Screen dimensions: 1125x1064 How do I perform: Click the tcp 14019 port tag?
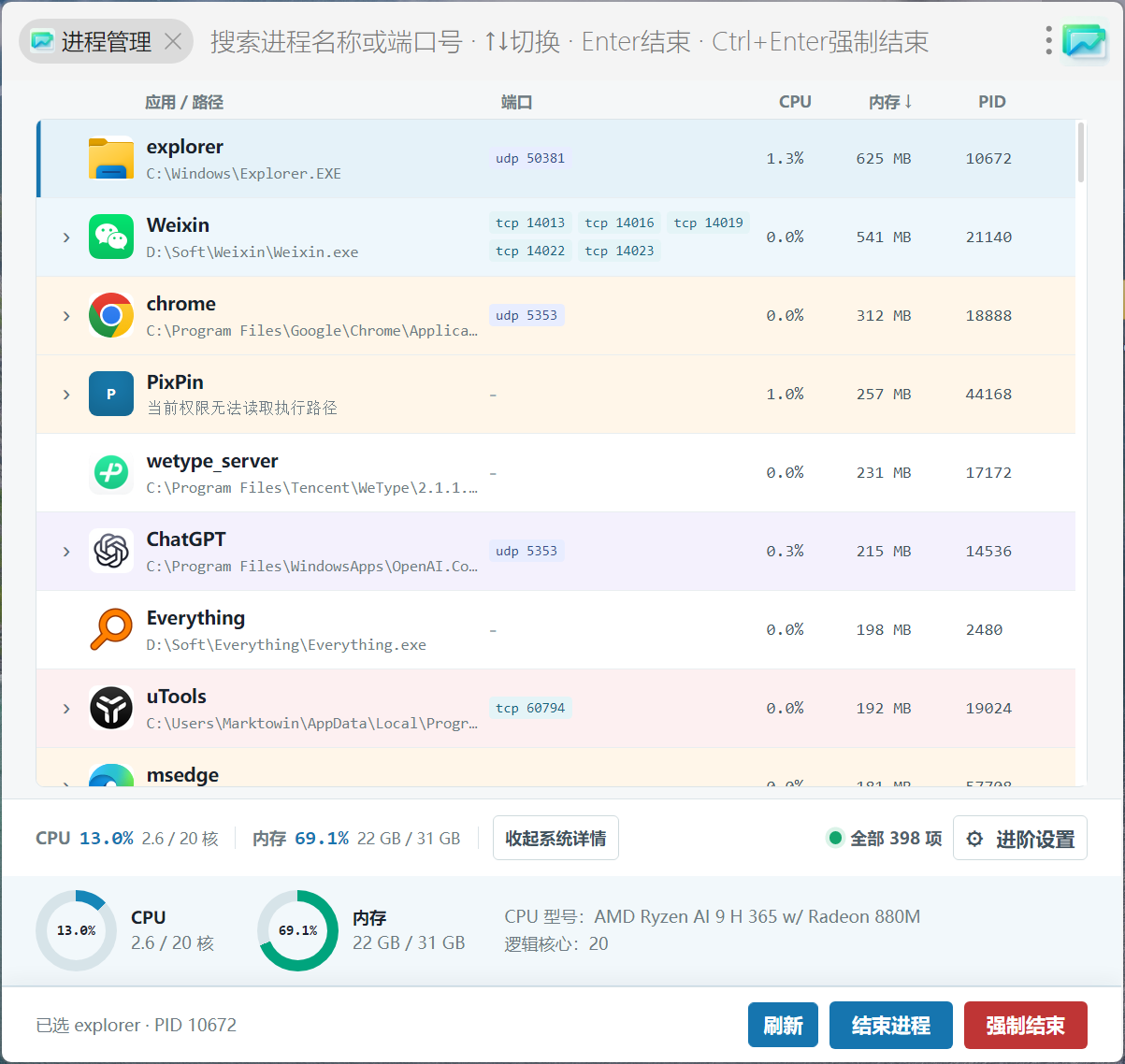point(709,223)
